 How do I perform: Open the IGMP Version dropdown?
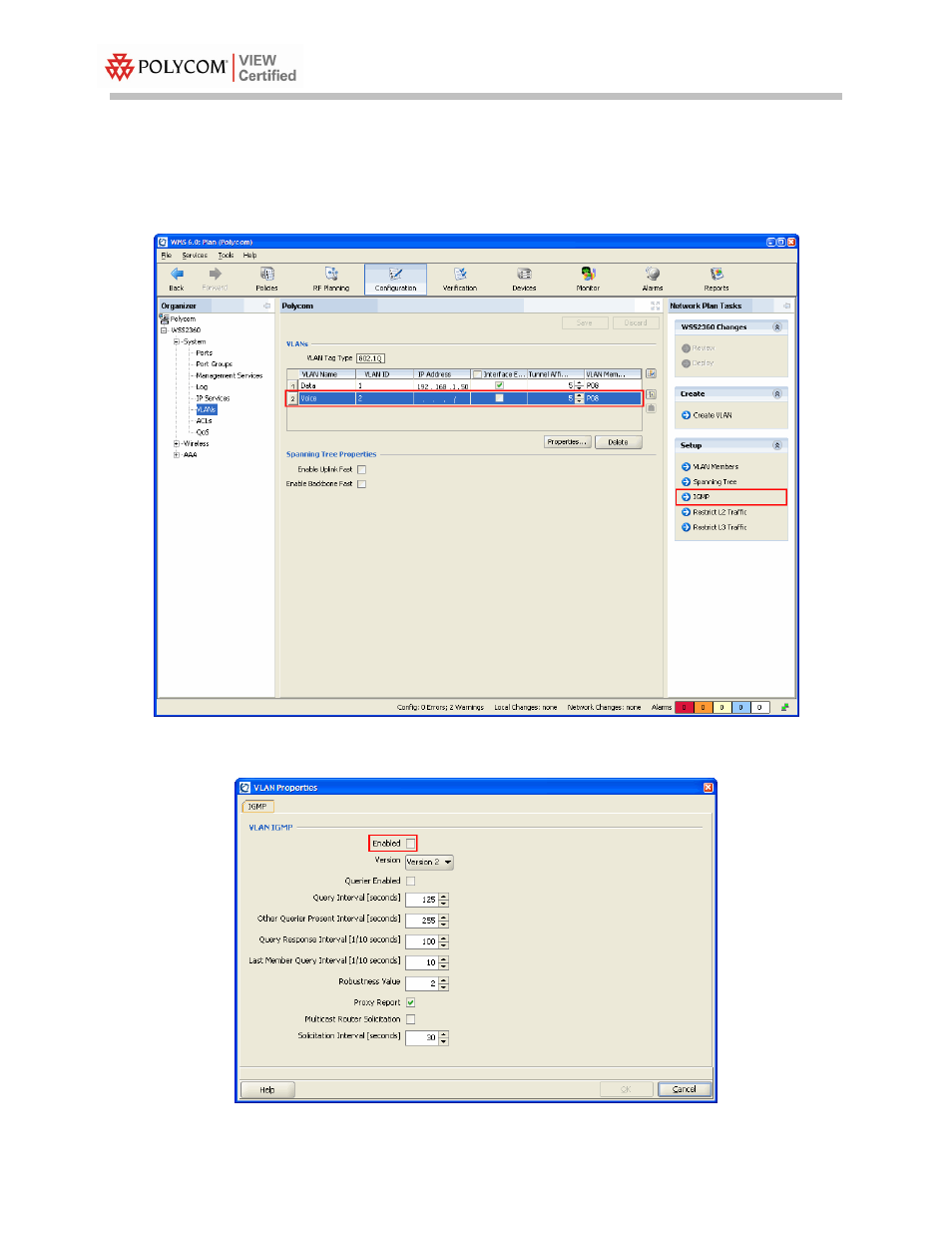pos(429,862)
